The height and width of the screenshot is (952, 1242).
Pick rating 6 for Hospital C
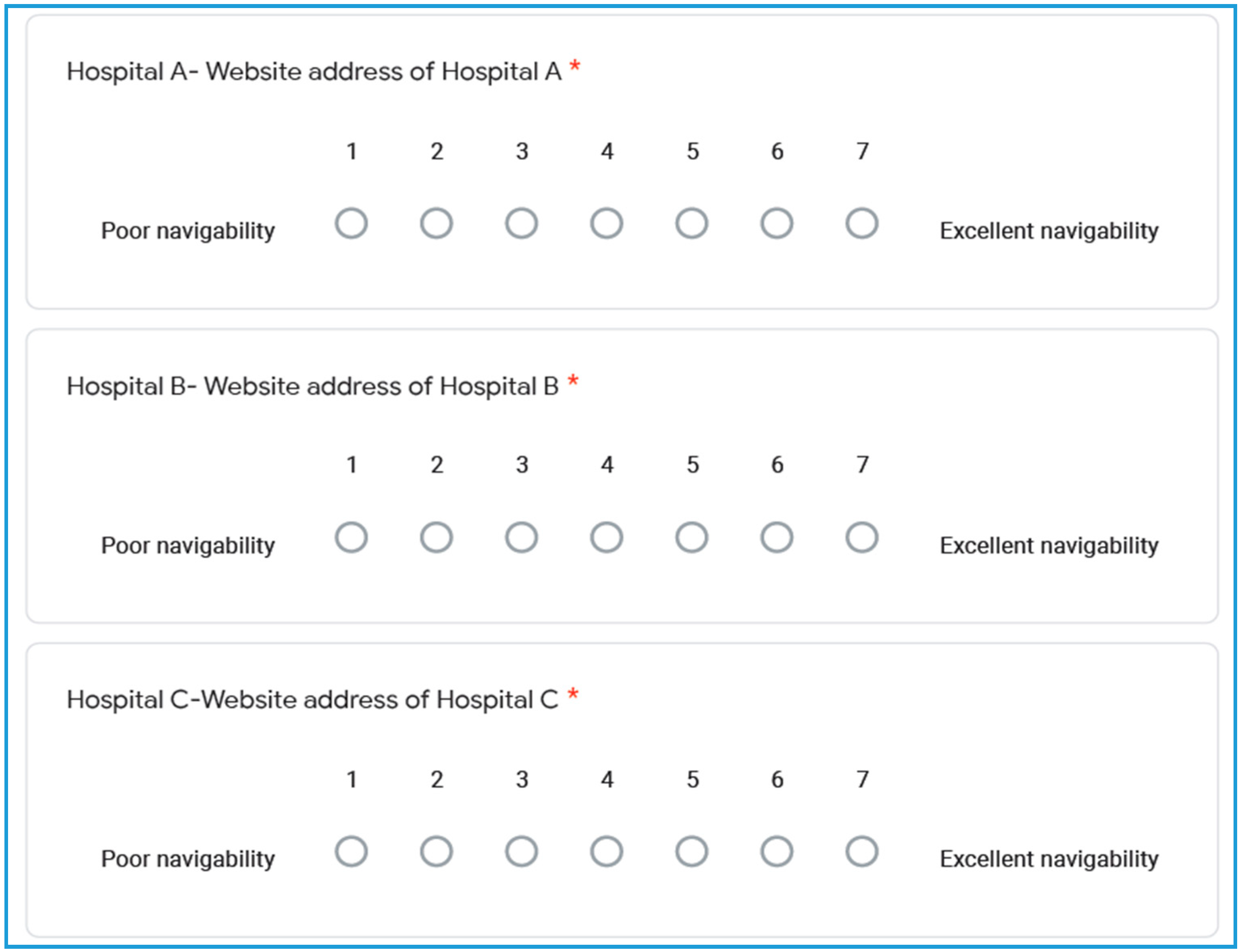[x=776, y=851]
